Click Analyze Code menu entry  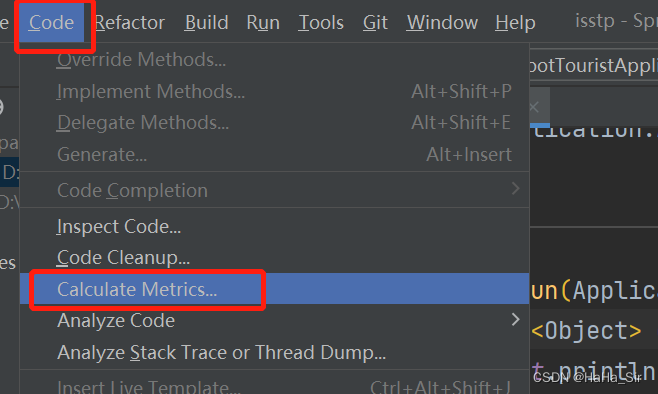[x=274, y=321]
